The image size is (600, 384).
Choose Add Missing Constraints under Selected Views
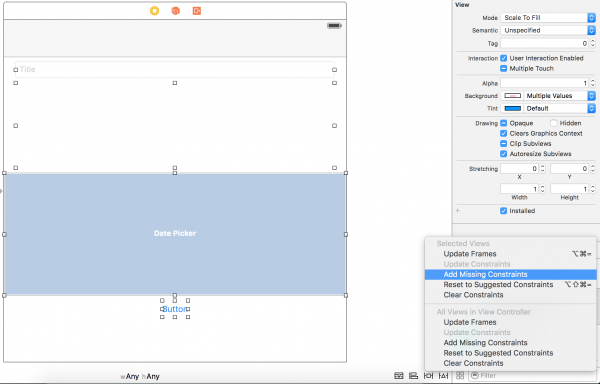tap(510, 274)
